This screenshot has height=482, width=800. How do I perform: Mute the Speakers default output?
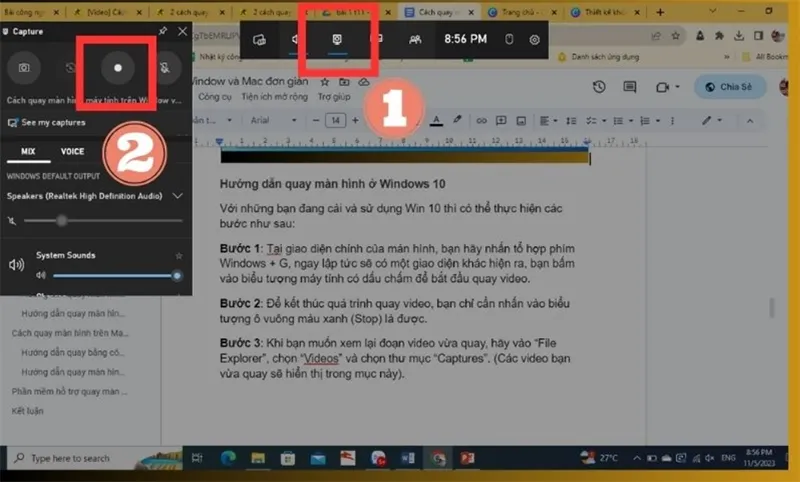(12, 221)
